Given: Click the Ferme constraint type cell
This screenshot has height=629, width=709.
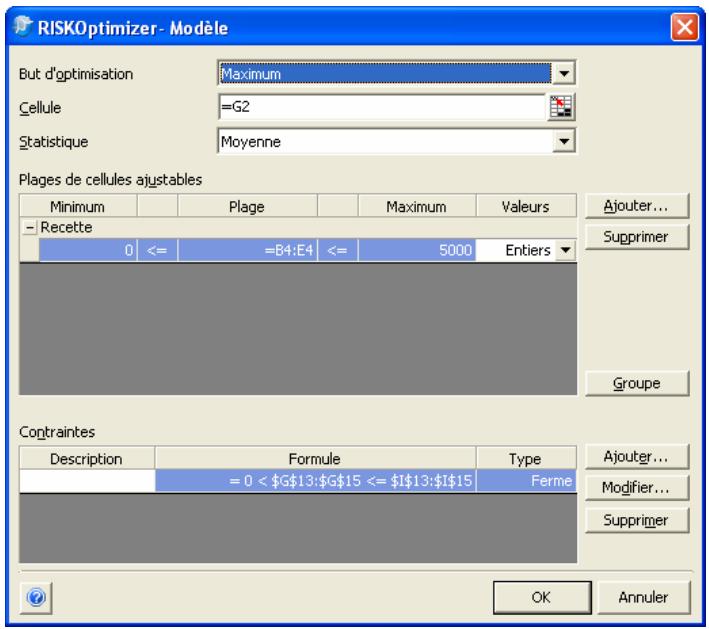Looking at the screenshot, I should tap(526, 481).
